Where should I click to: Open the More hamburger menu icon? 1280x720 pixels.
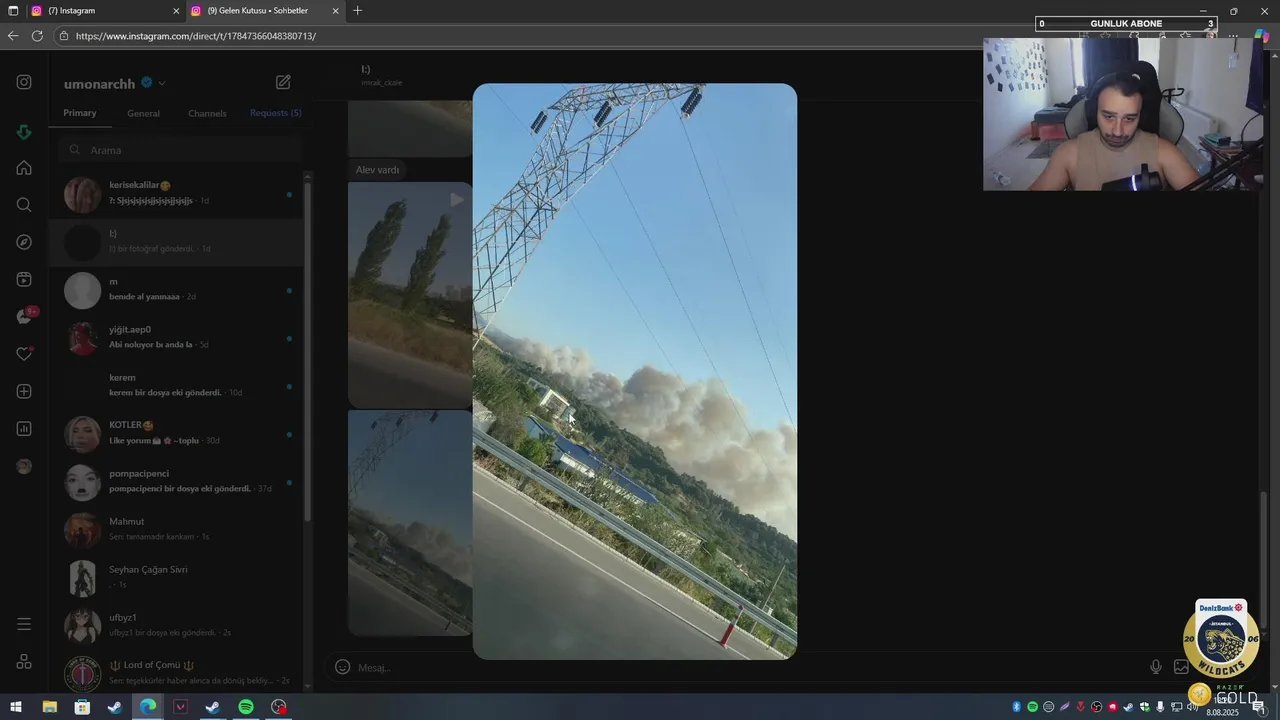point(24,624)
